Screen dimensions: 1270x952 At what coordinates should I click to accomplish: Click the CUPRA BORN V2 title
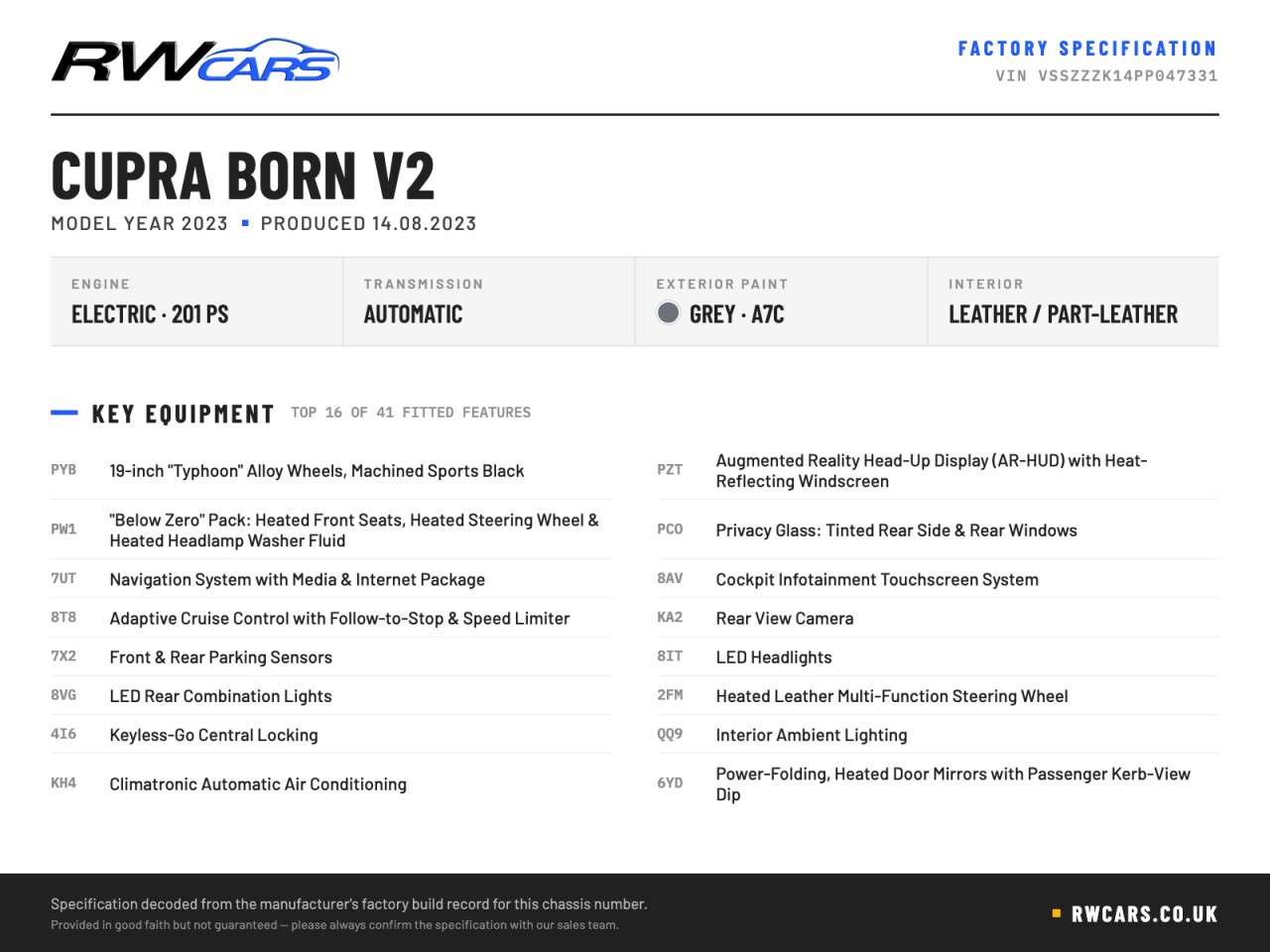click(x=243, y=176)
